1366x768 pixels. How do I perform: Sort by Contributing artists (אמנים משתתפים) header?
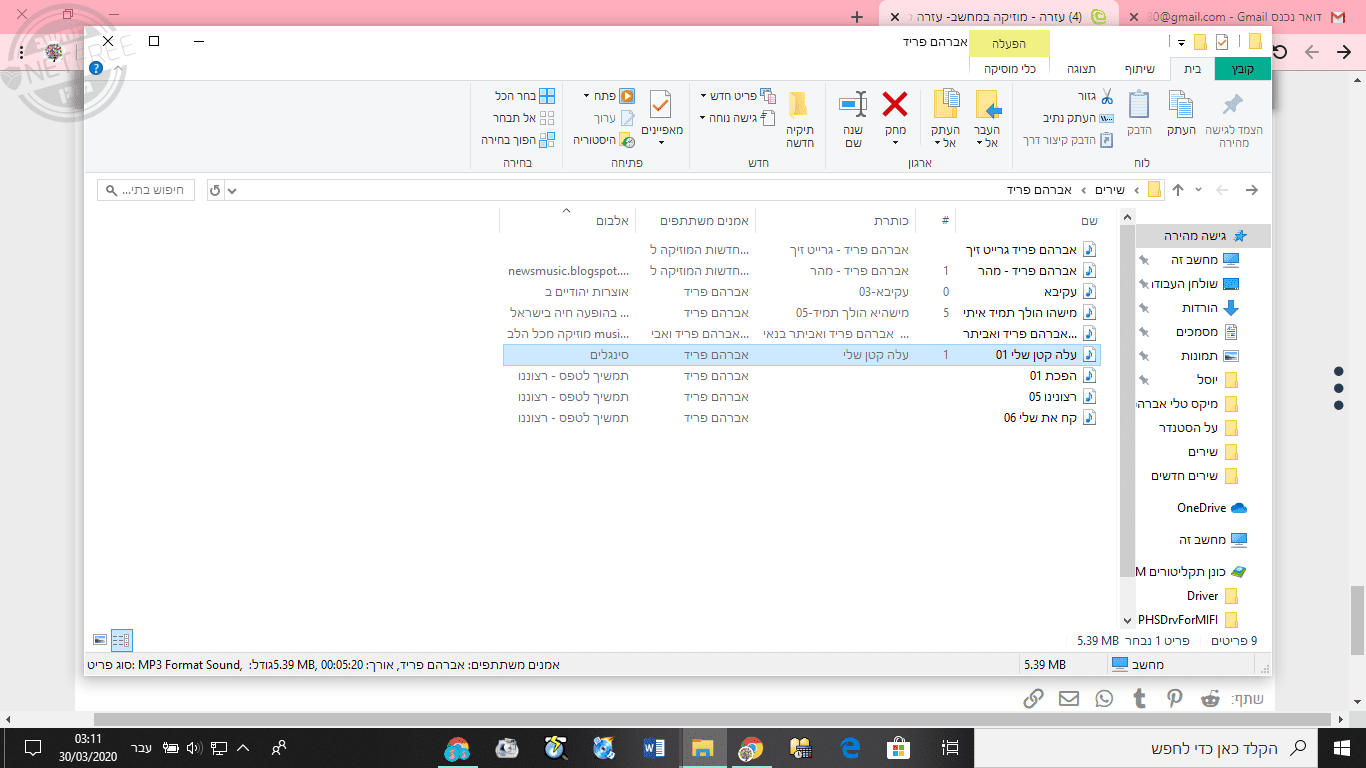(x=694, y=220)
